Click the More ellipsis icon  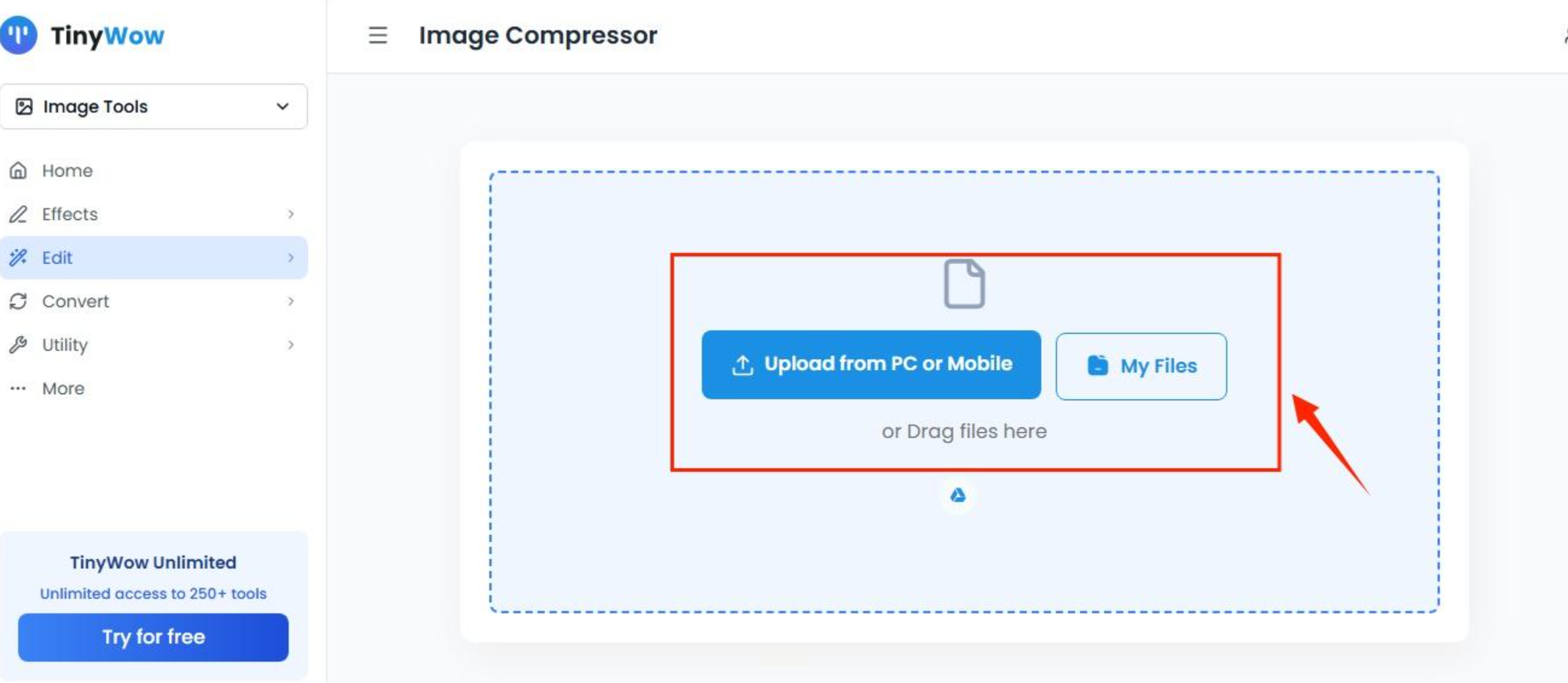(18, 389)
